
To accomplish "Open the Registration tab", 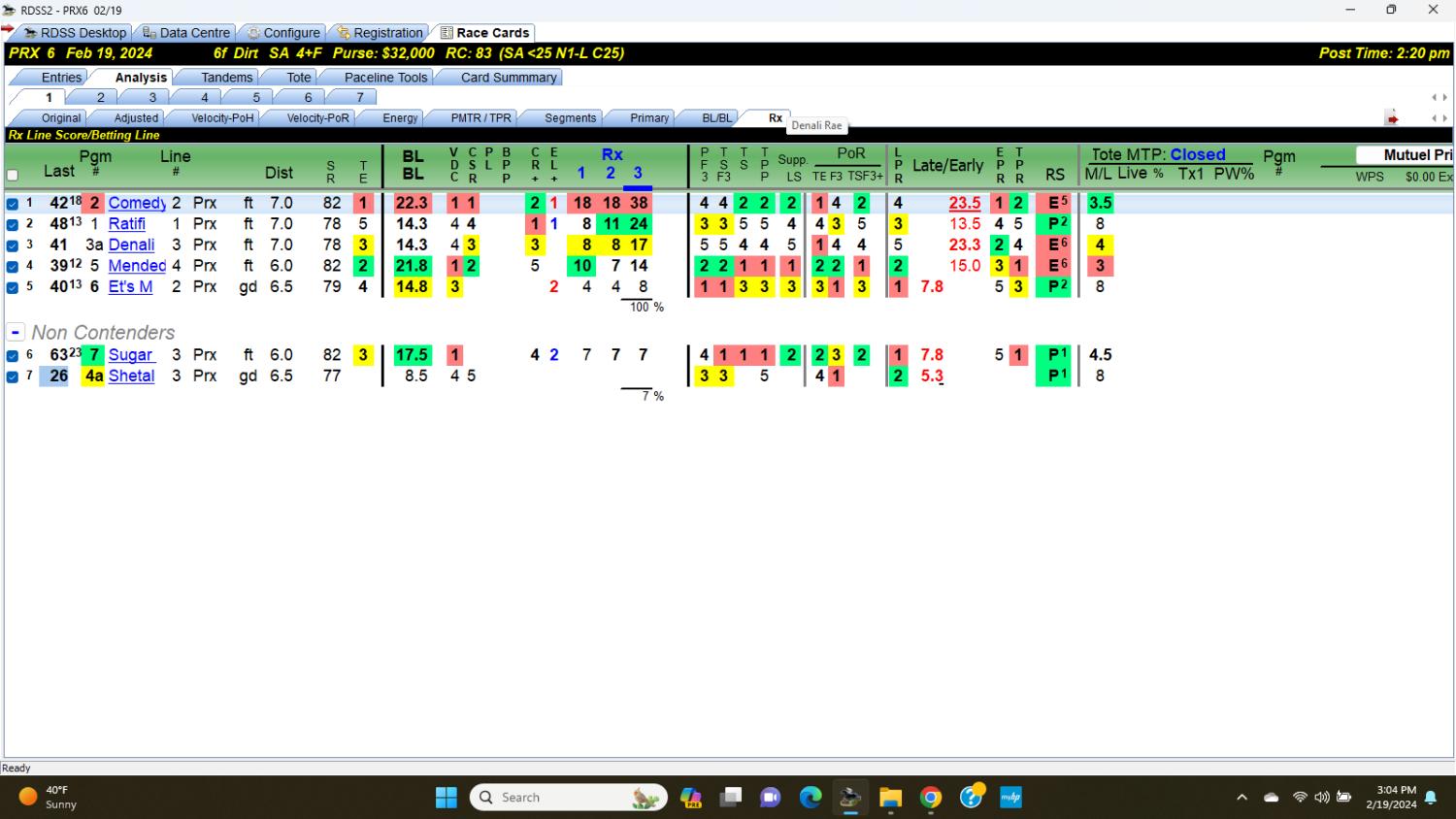I will pos(381,32).
